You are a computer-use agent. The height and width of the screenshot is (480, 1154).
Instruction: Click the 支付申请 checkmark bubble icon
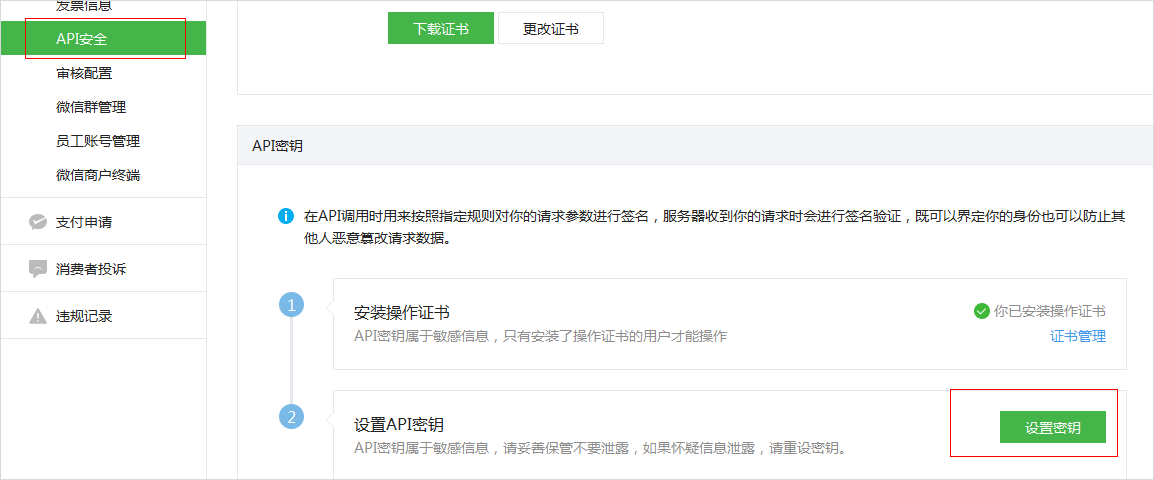point(38,222)
